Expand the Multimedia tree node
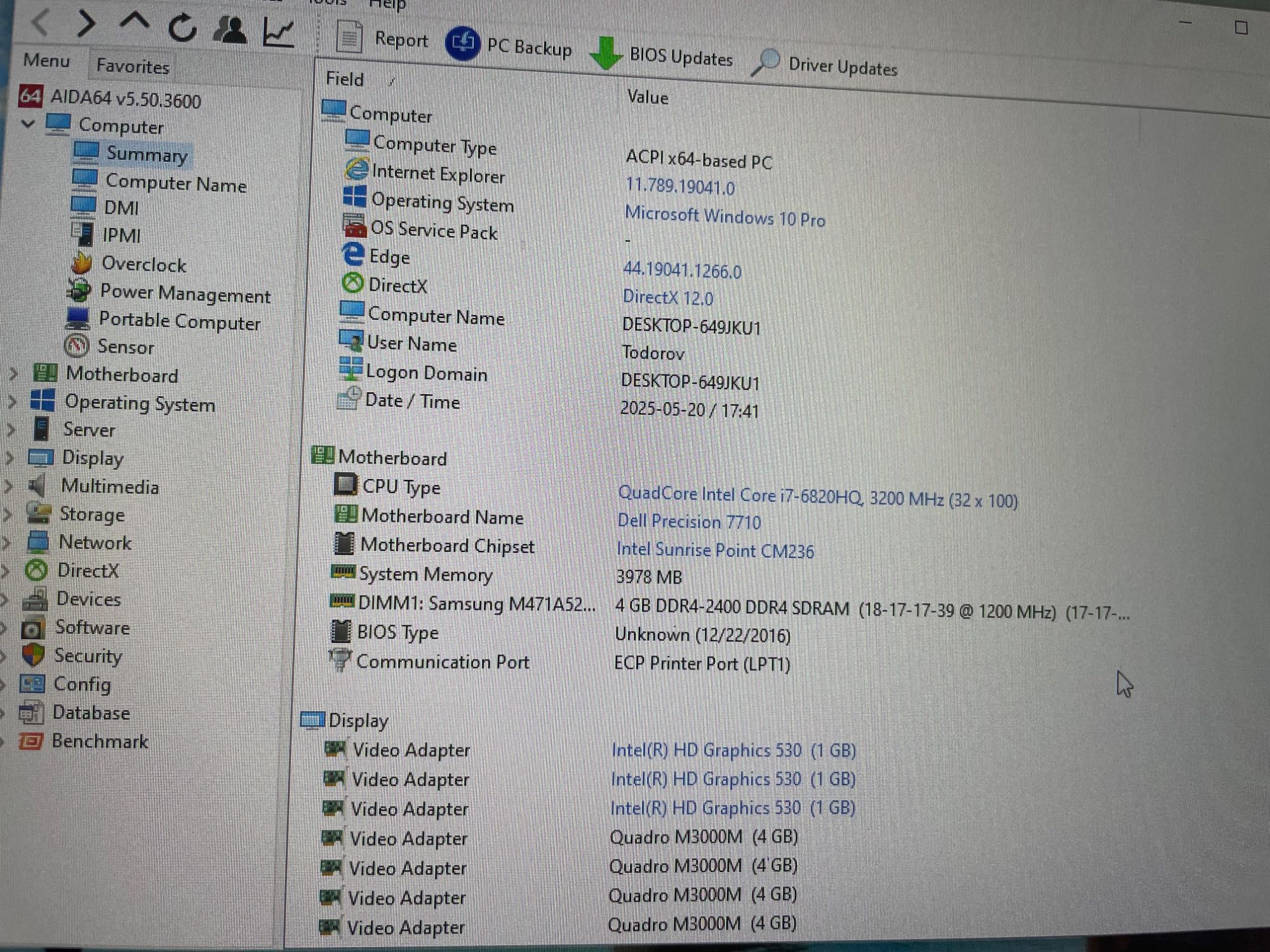The image size is (1270, 952). (8, 486)
